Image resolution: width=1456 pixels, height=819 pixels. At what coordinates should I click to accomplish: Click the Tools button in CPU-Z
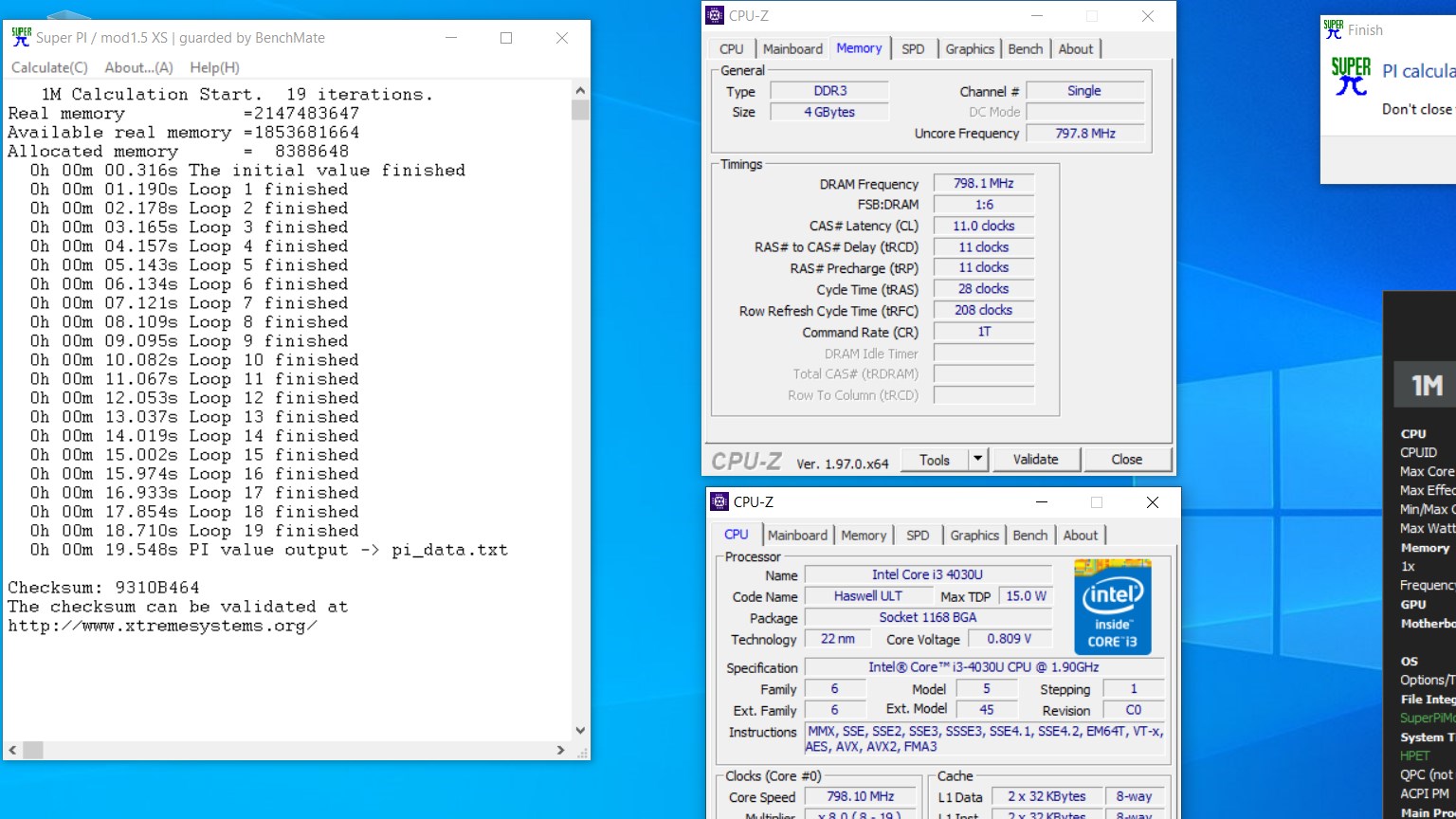pos(934,460)
